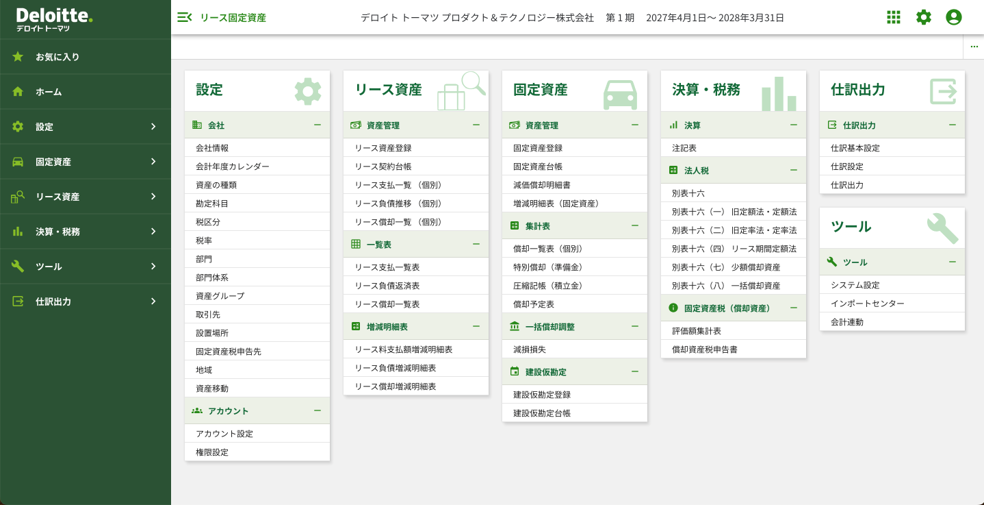
Task: Select 設定 in the left sidebar menu
Action: tap(45, 127)
